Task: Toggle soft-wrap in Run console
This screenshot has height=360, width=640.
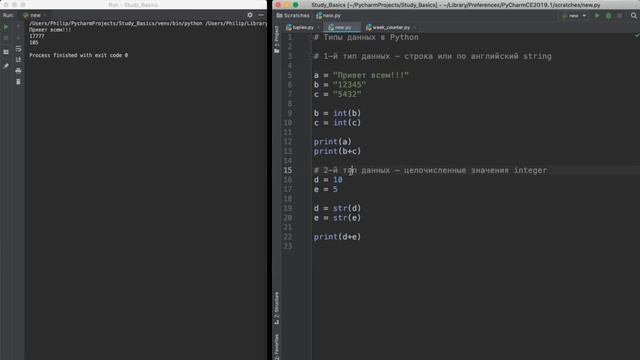Action: point(18,49)
